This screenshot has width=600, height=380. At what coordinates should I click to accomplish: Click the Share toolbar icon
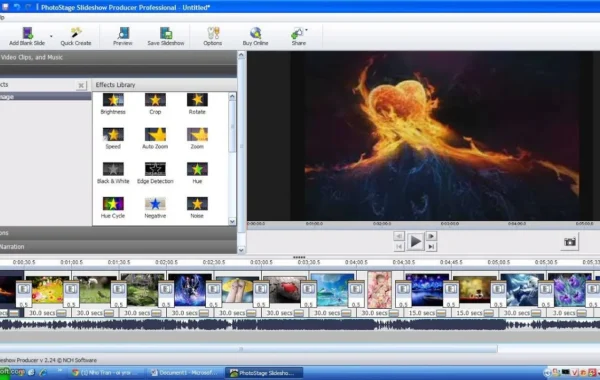coord(297,33)
